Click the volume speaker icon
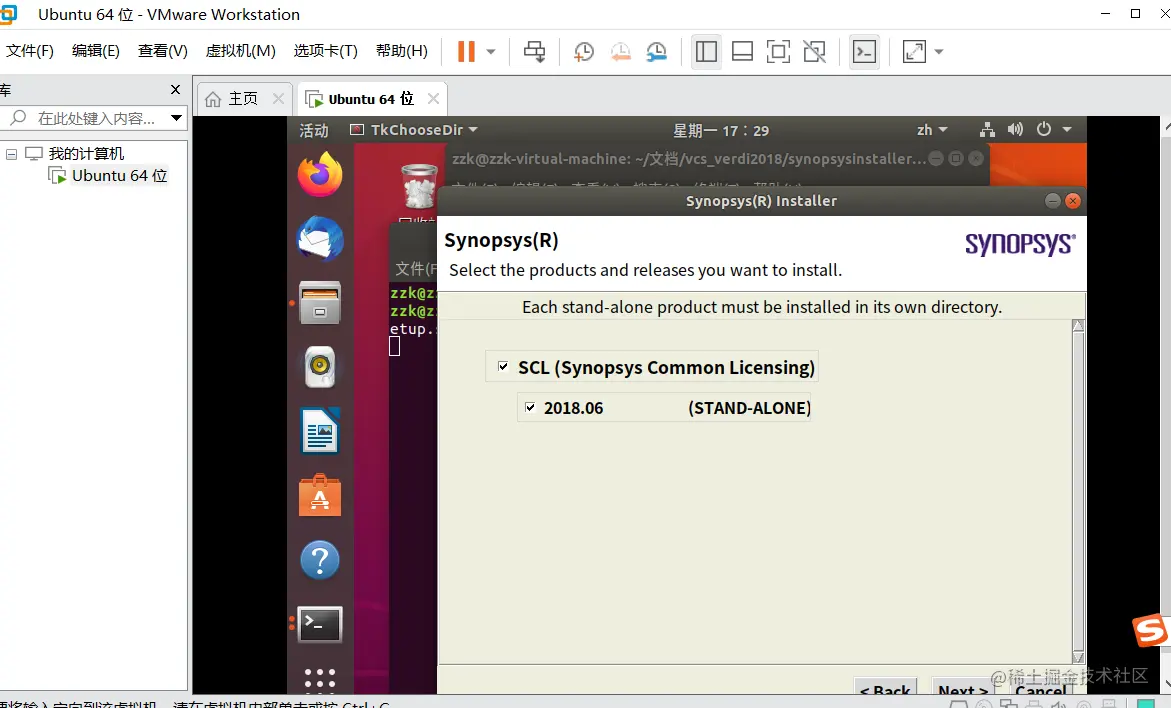This screenshot has height=708, width=1171. (1015, 130)
